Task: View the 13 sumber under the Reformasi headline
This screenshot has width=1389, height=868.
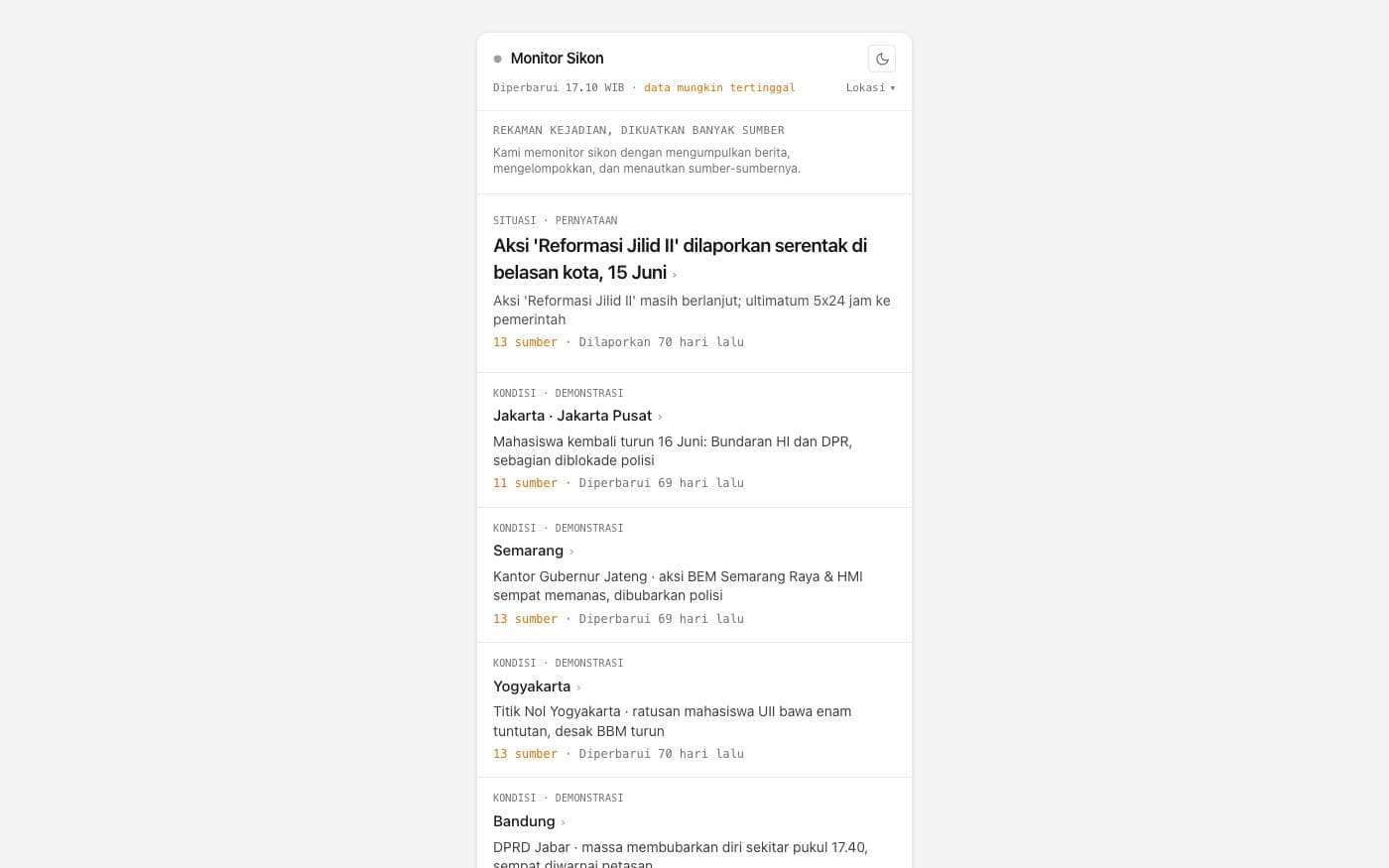Action: 525,342
